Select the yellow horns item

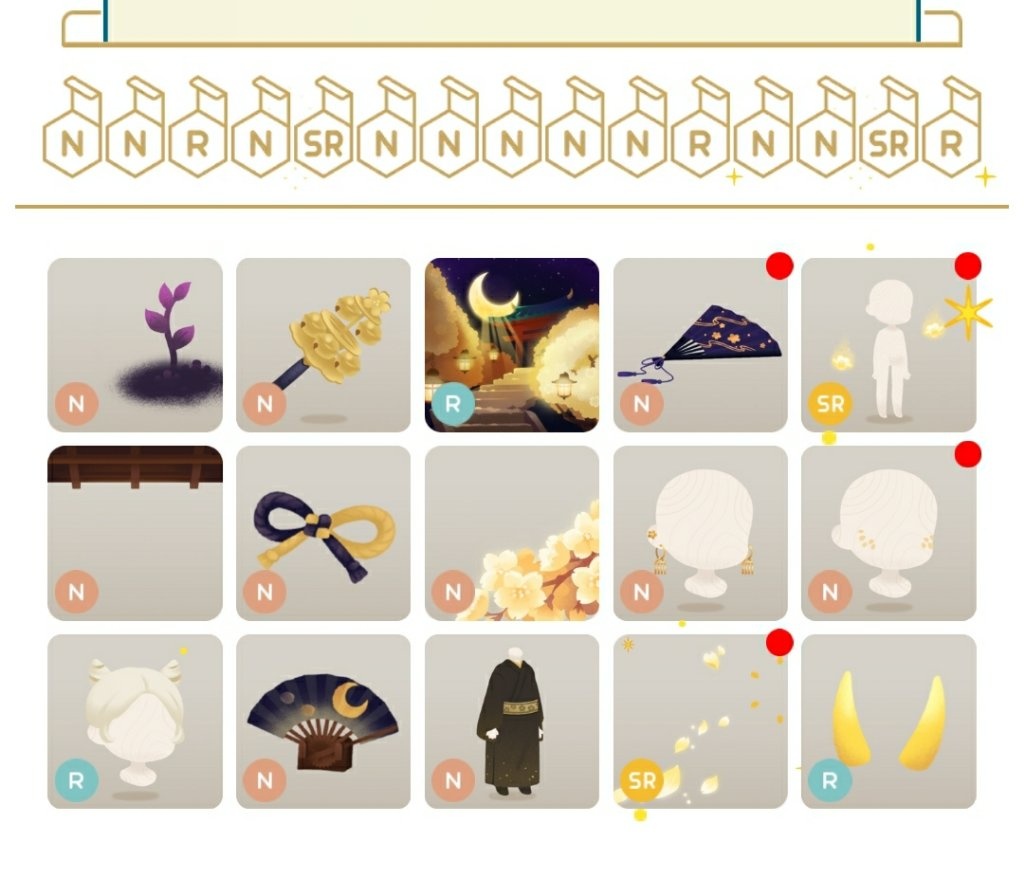pos(889,722)
